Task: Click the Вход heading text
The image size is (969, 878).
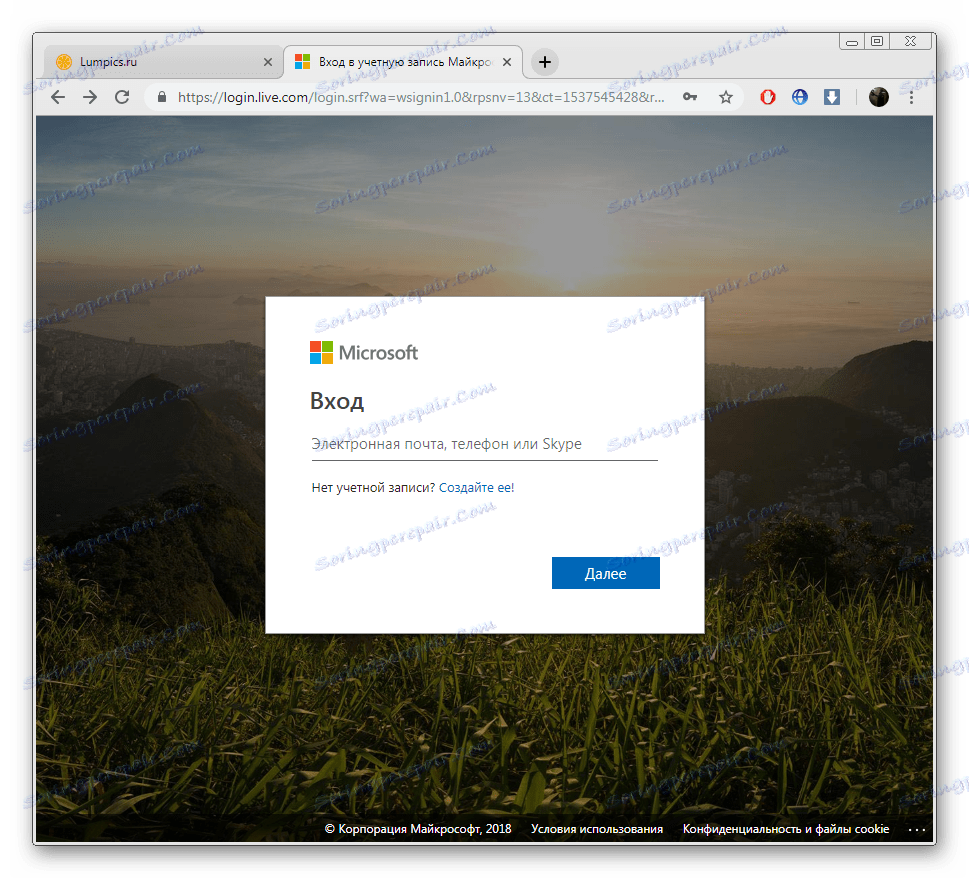Action: pos(337,402)
